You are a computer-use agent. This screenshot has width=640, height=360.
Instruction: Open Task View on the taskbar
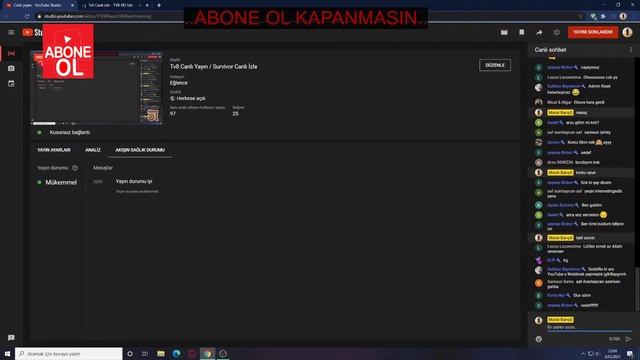145,353
